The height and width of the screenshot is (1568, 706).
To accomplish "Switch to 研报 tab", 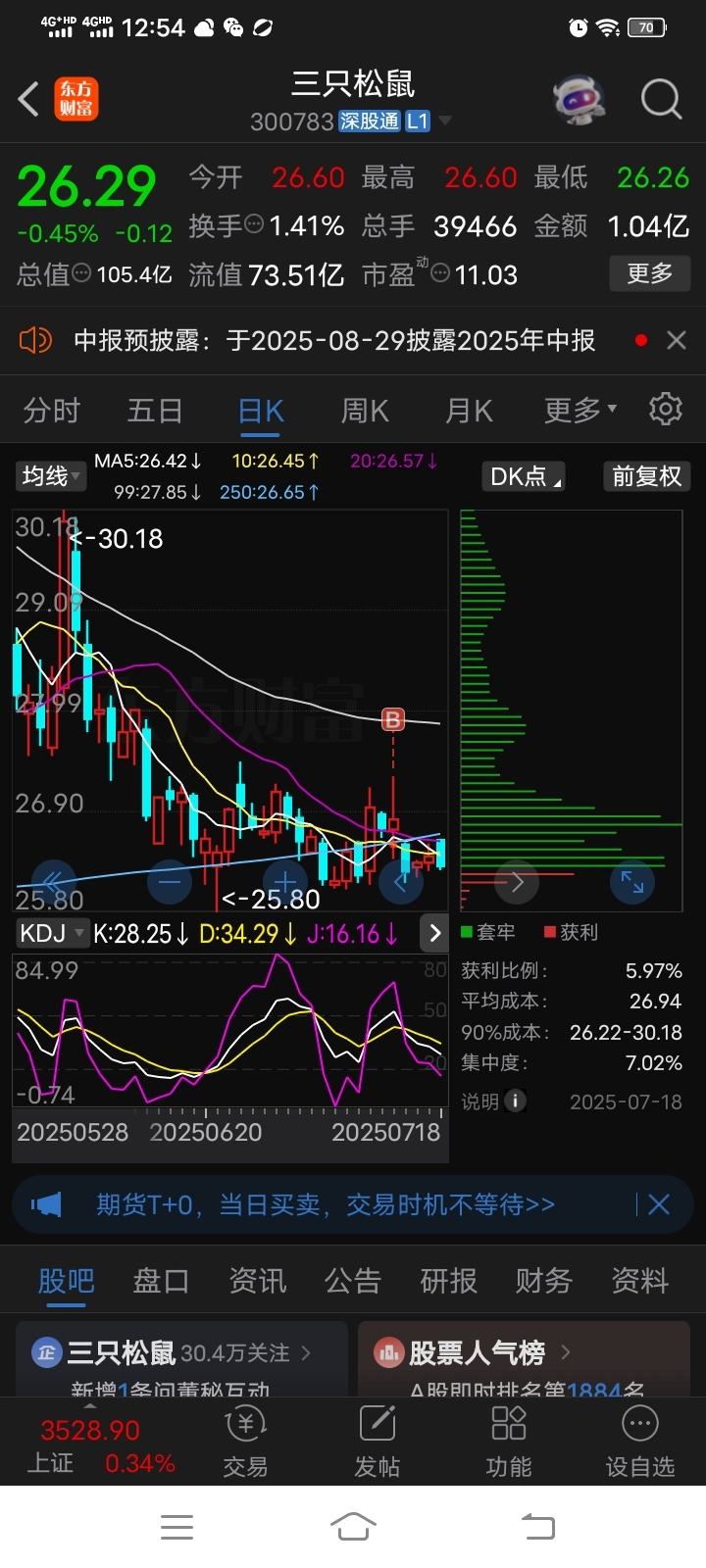I will coord(449,1281).
